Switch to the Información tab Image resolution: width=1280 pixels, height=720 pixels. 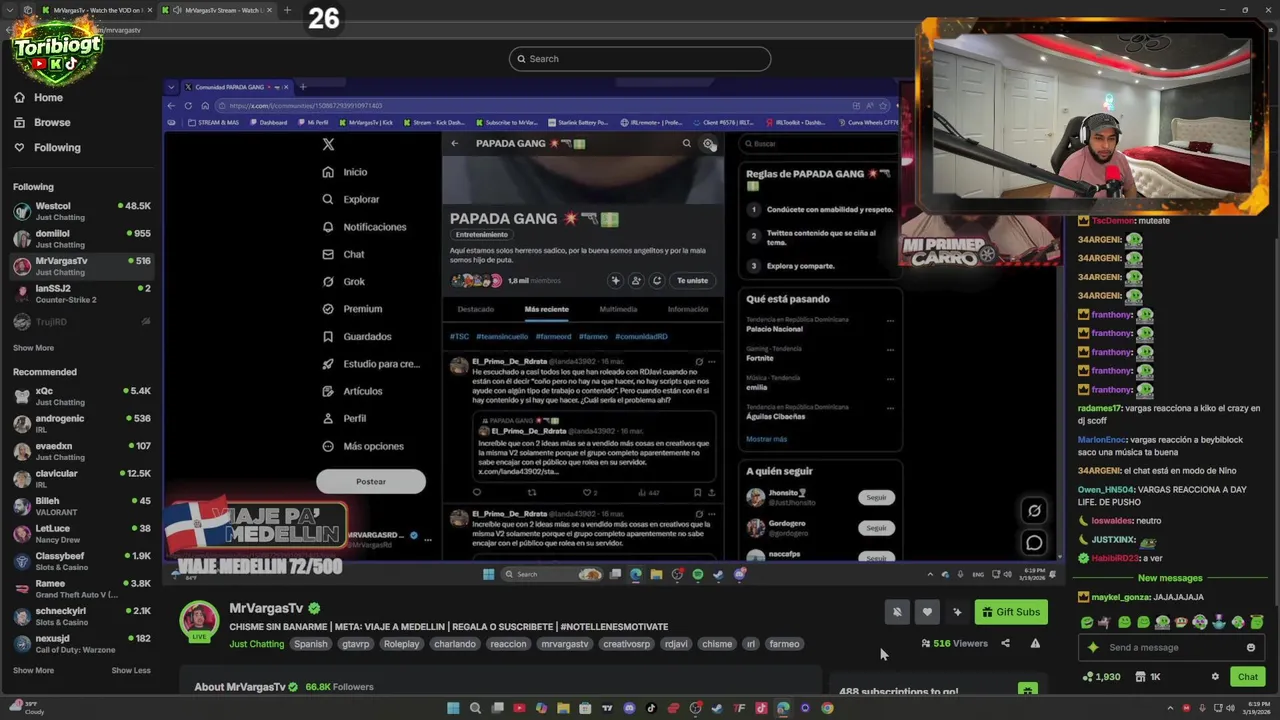[x=688, y=309]
